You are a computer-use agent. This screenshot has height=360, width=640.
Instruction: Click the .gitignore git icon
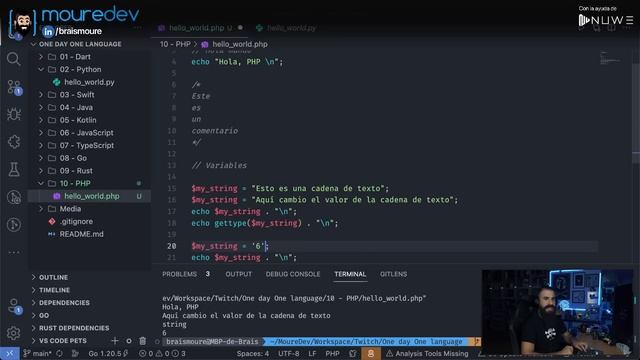point(52,221)
